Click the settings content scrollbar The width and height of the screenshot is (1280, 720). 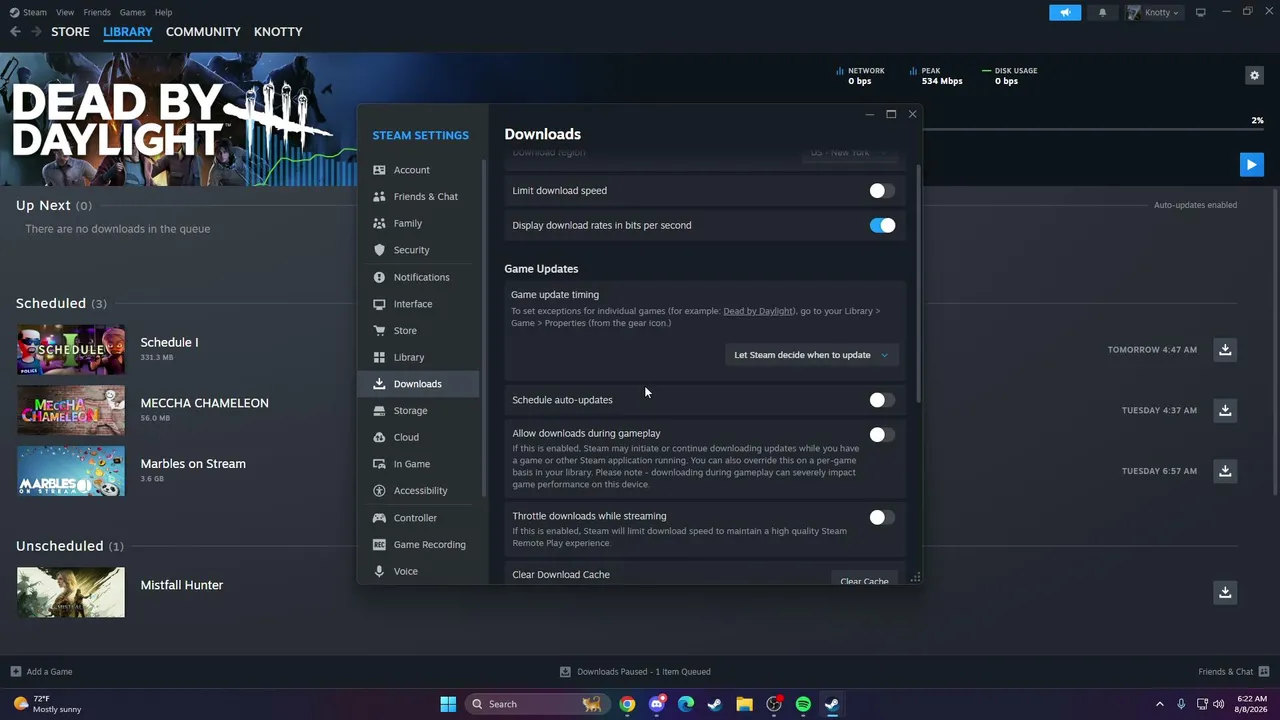pyautogui.click(x=918, y=285)
